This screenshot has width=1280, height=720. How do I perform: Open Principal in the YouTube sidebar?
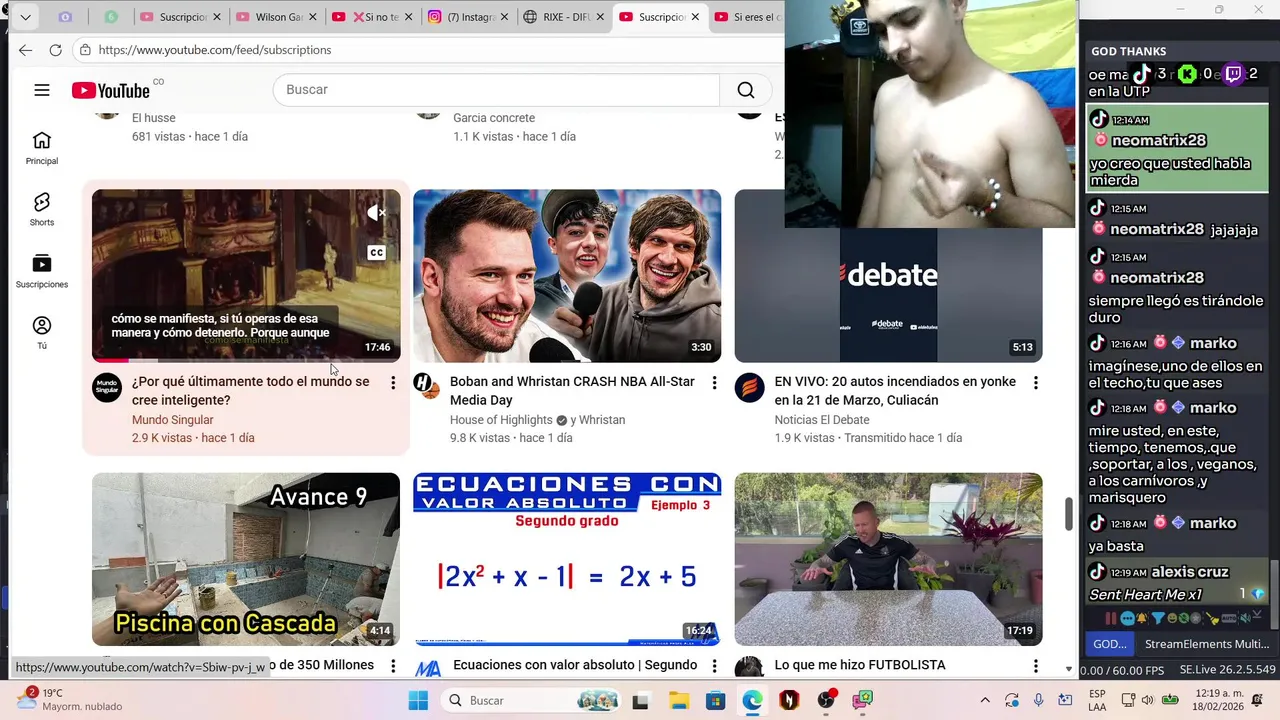[42, 148]
